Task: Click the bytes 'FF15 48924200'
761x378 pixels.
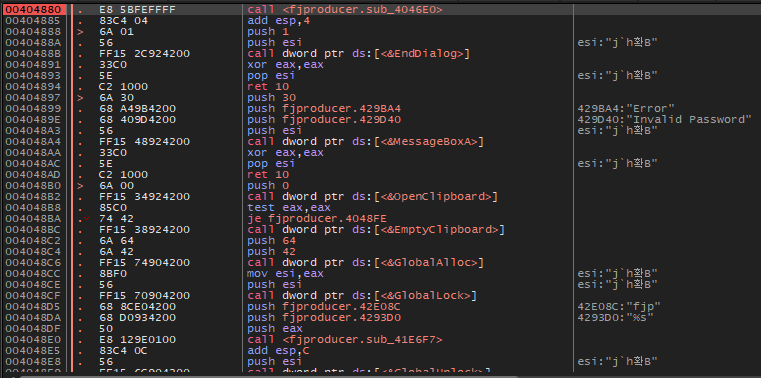Action: click(x=144, y=142)
